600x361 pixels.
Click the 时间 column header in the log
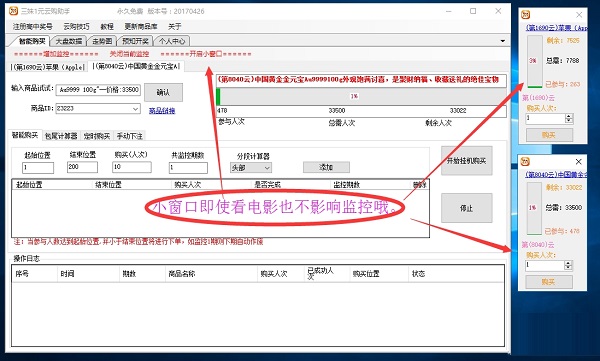click(x=88, y=274)
